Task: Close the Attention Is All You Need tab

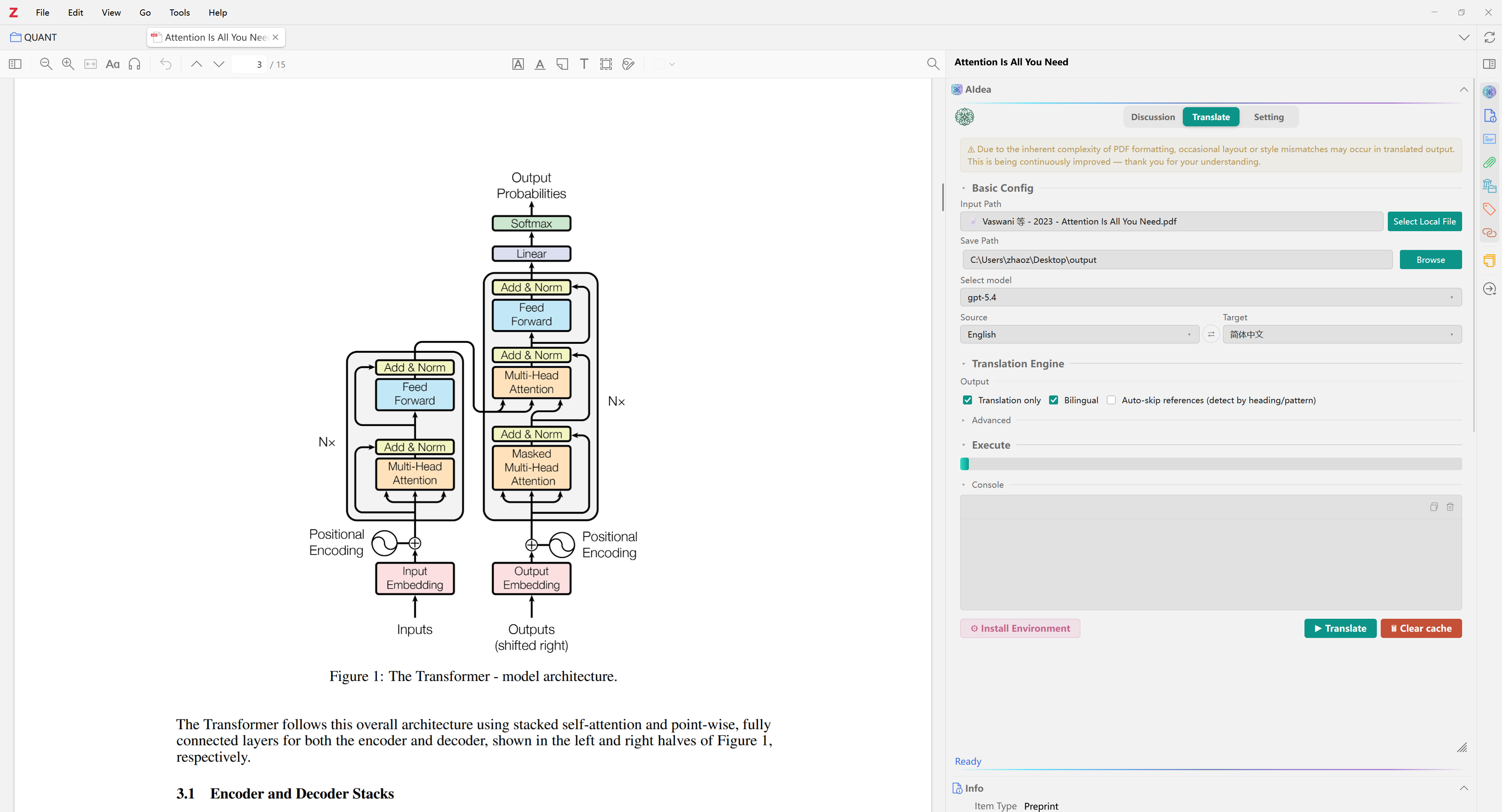Action: (x=275, y=37)
